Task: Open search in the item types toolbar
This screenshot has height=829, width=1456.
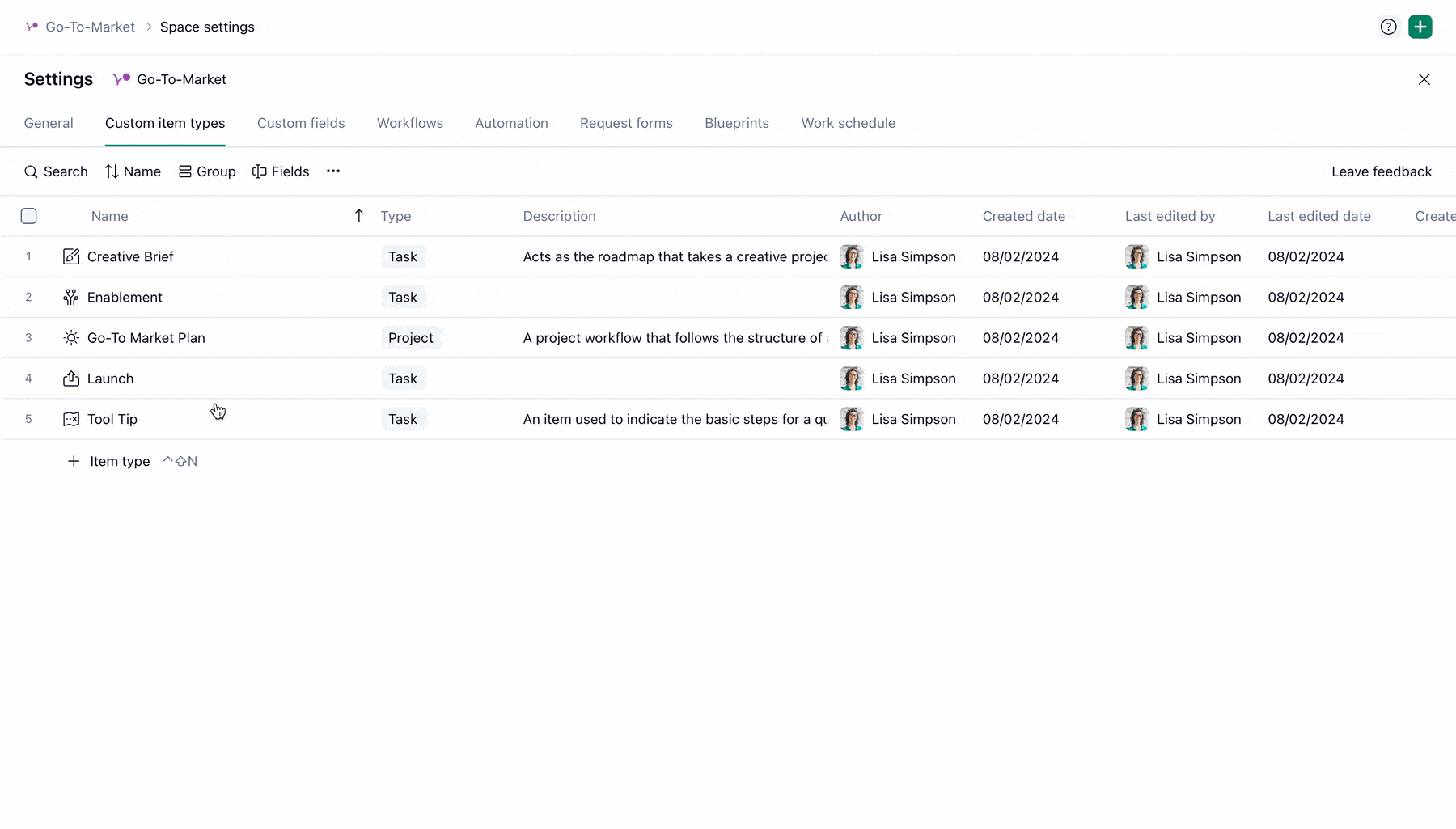Action: click(56, 171)
